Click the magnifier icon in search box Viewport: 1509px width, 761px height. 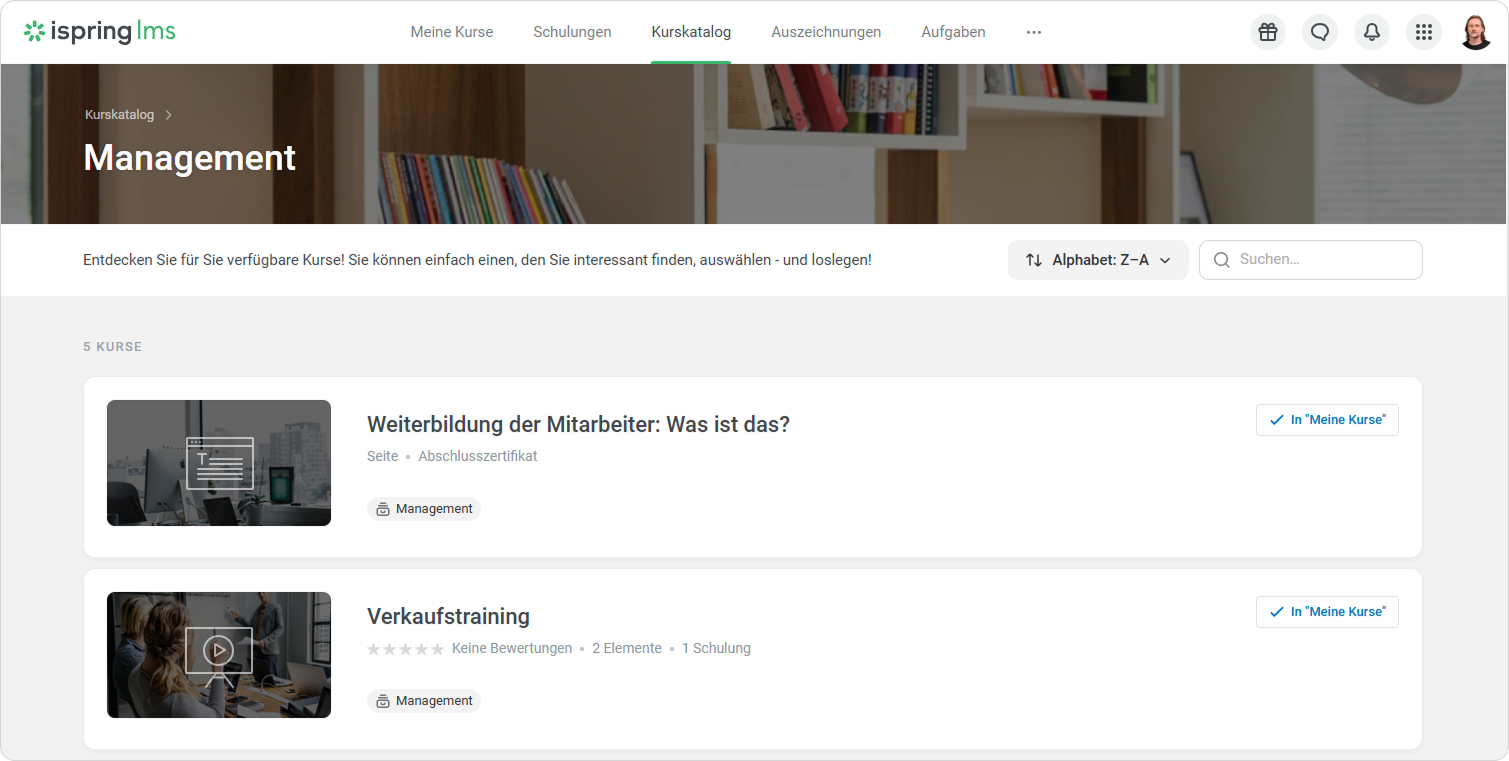1221,260
